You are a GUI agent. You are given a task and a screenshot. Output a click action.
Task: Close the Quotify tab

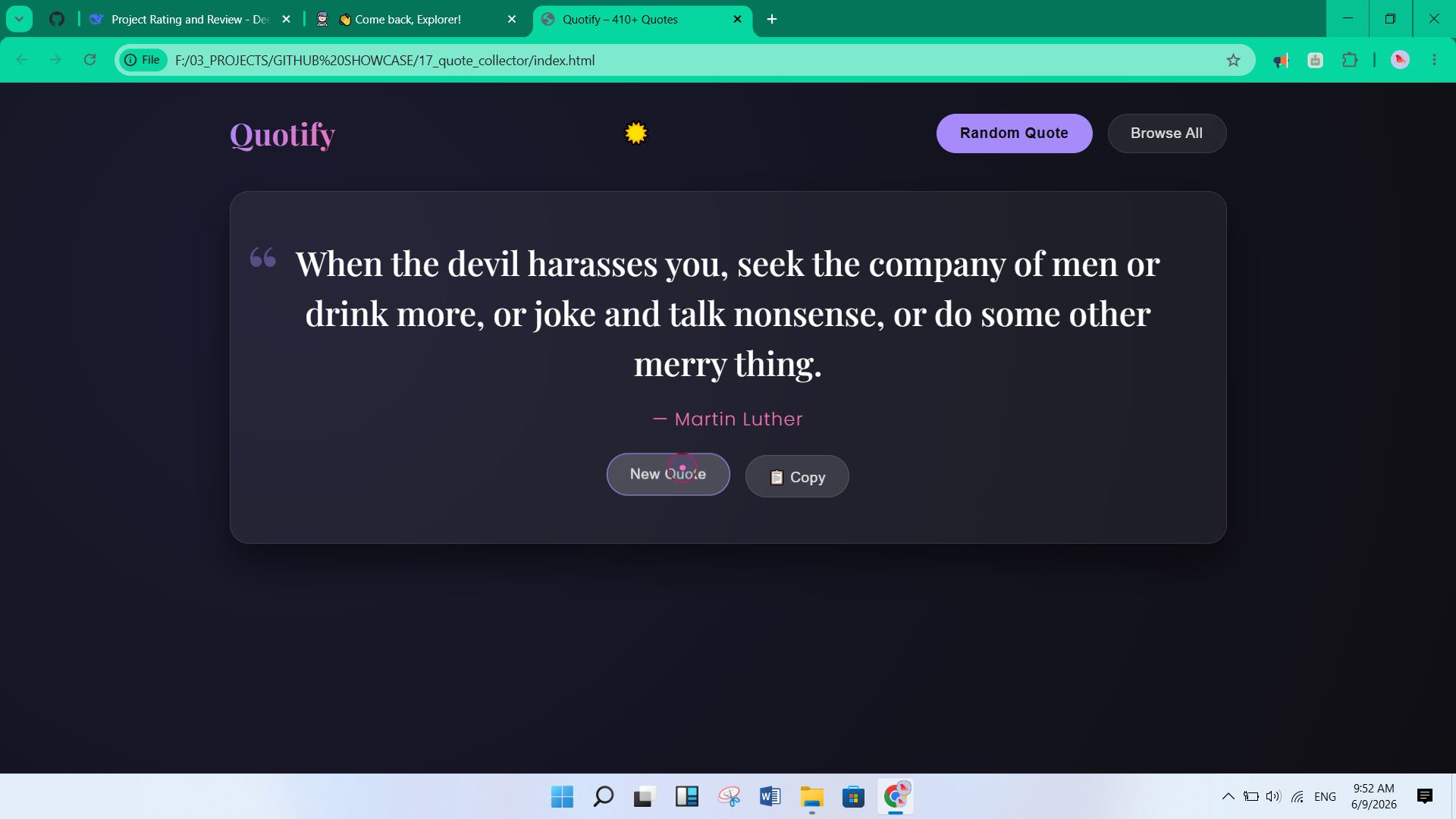click(x=737, y=20)
